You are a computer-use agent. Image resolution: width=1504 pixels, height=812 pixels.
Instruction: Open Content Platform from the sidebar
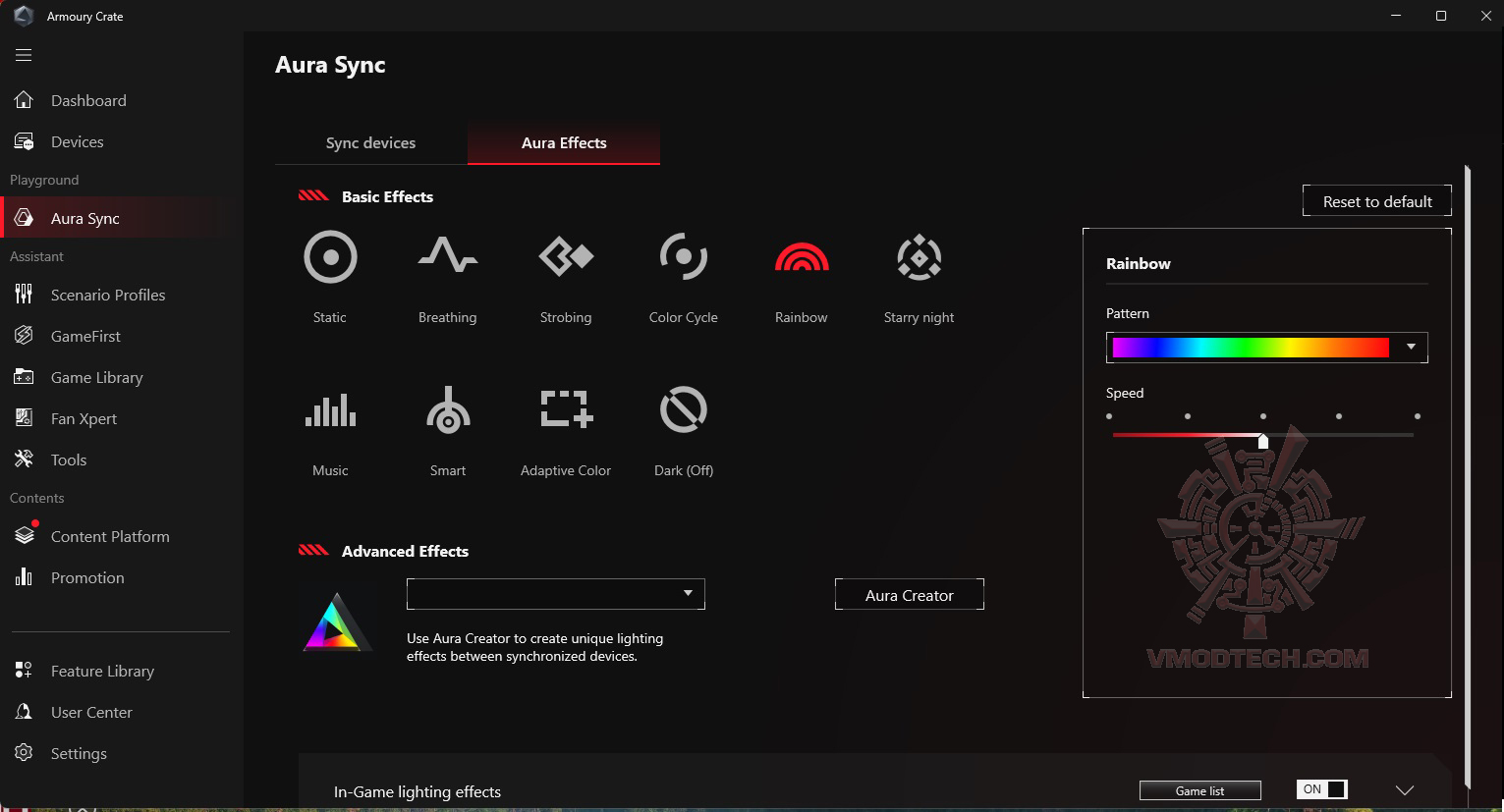110,536
